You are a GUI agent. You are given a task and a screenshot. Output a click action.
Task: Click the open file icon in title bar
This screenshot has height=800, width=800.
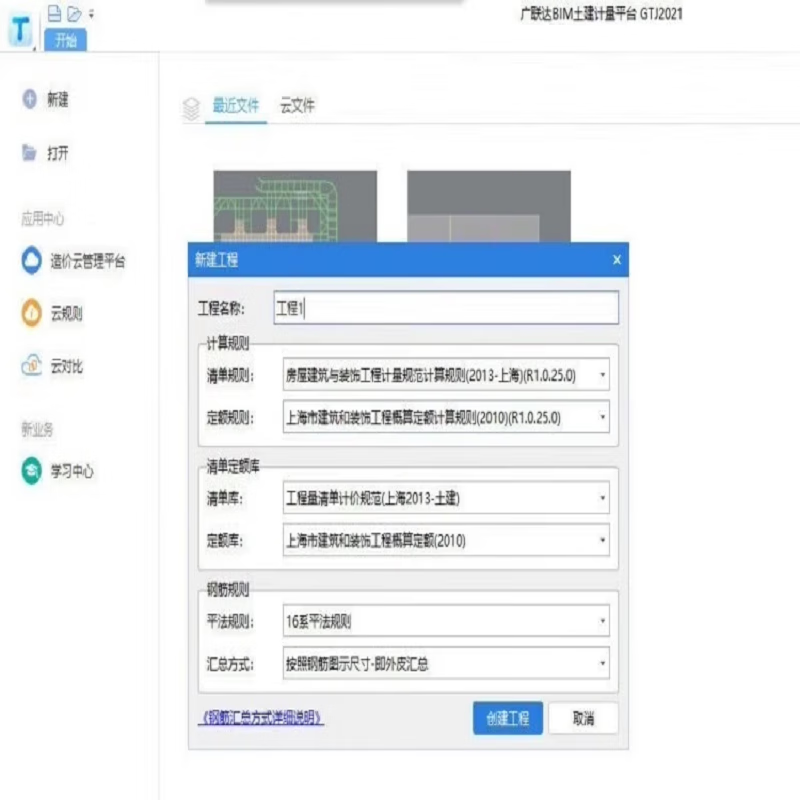[x=74, y=14]
